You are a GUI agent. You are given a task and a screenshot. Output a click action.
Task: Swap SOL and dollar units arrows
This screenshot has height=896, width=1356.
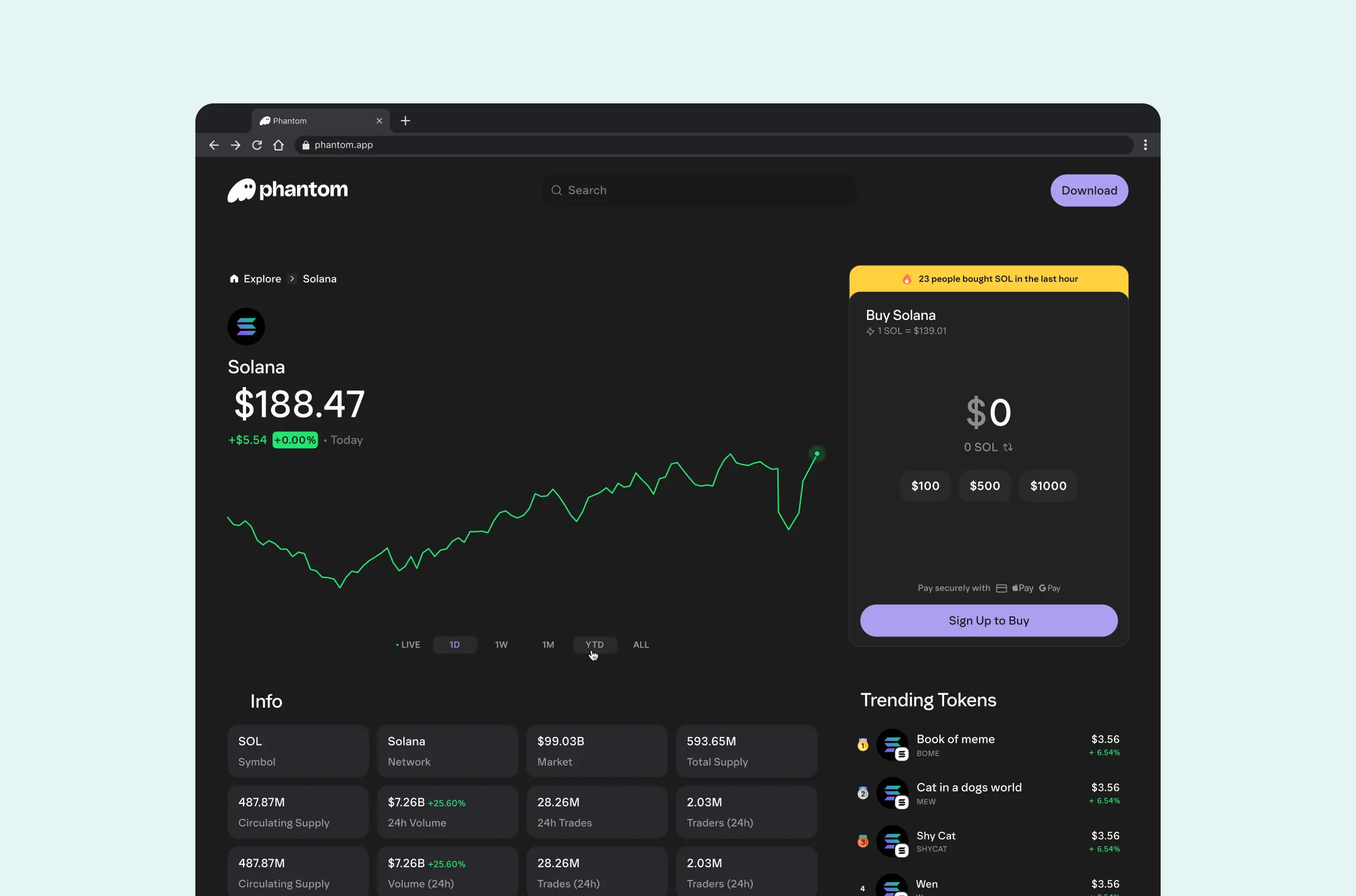1008,447
